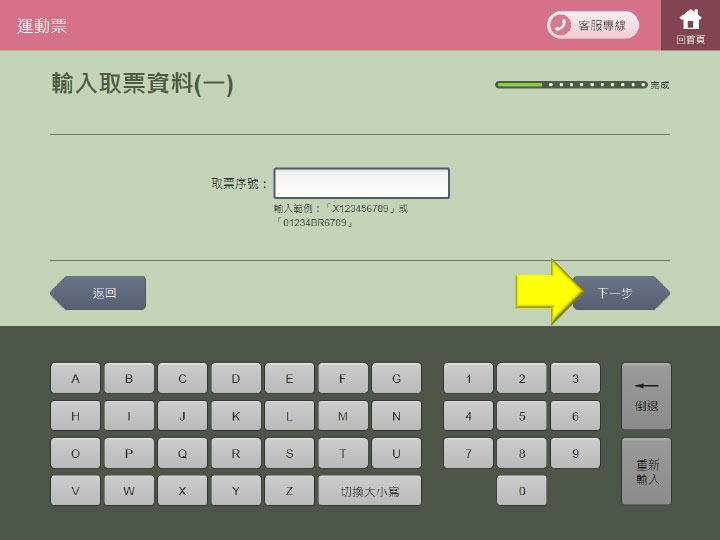Open the 客服專線 customer service phone button
The height and width of the screenshot is (540, 720).
(593, 25)
